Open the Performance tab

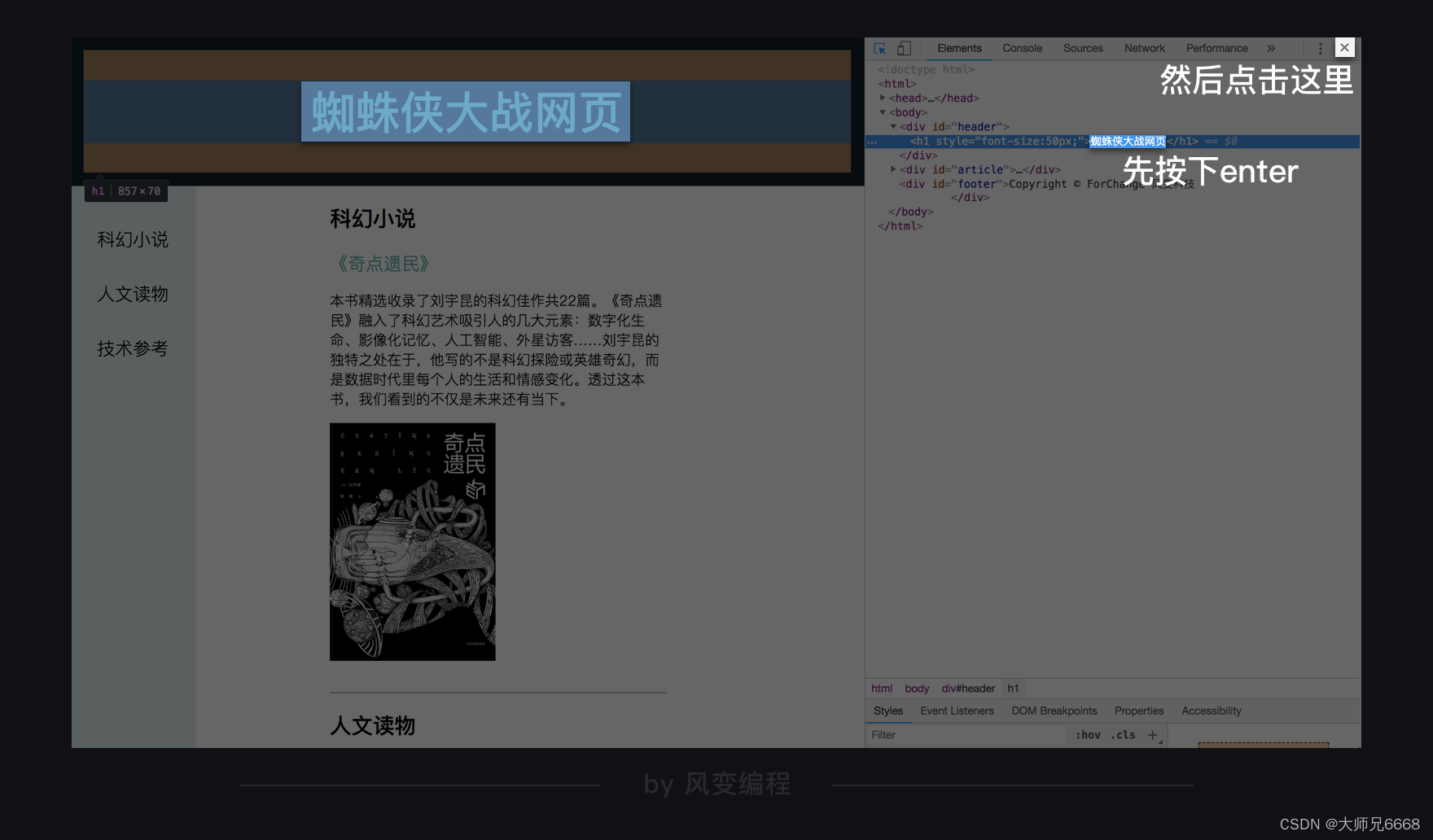1216,49
